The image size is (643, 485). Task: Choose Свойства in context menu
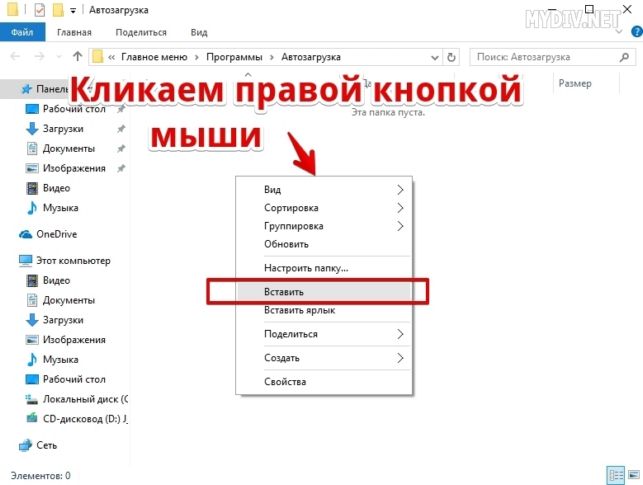coord(324,382)
